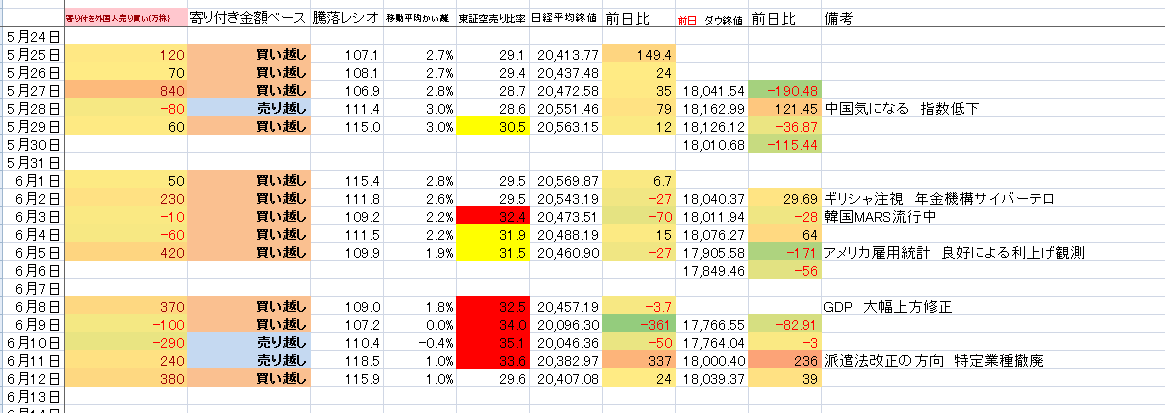The image size is (1165, 413).
Task: Select the -0.4% deviation cell
Action: point(419,342)
